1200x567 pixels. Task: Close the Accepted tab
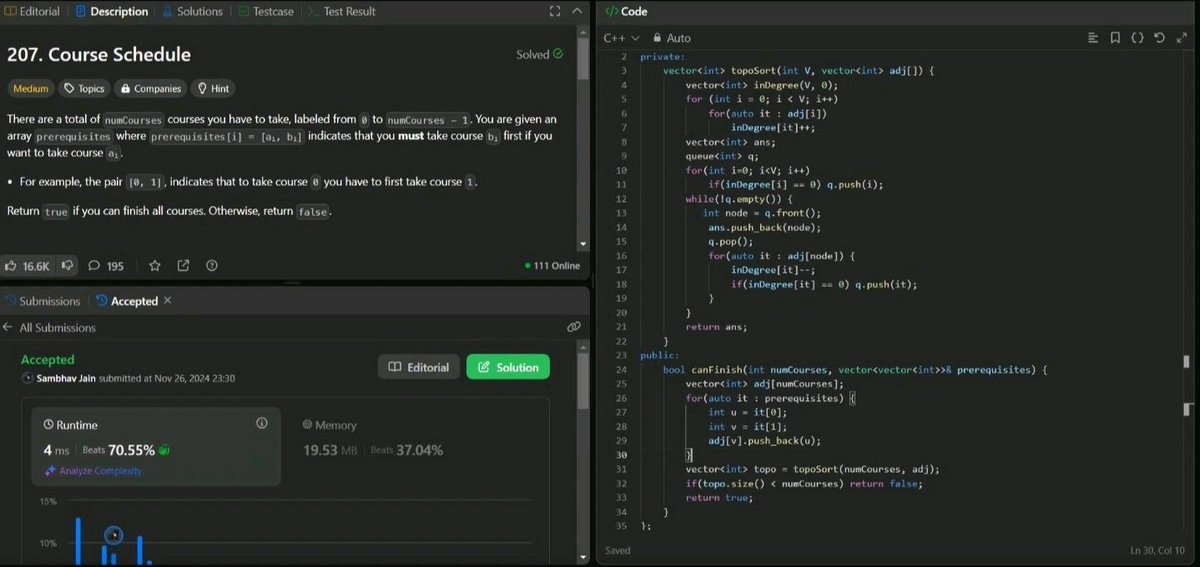(x=168, y=300)
